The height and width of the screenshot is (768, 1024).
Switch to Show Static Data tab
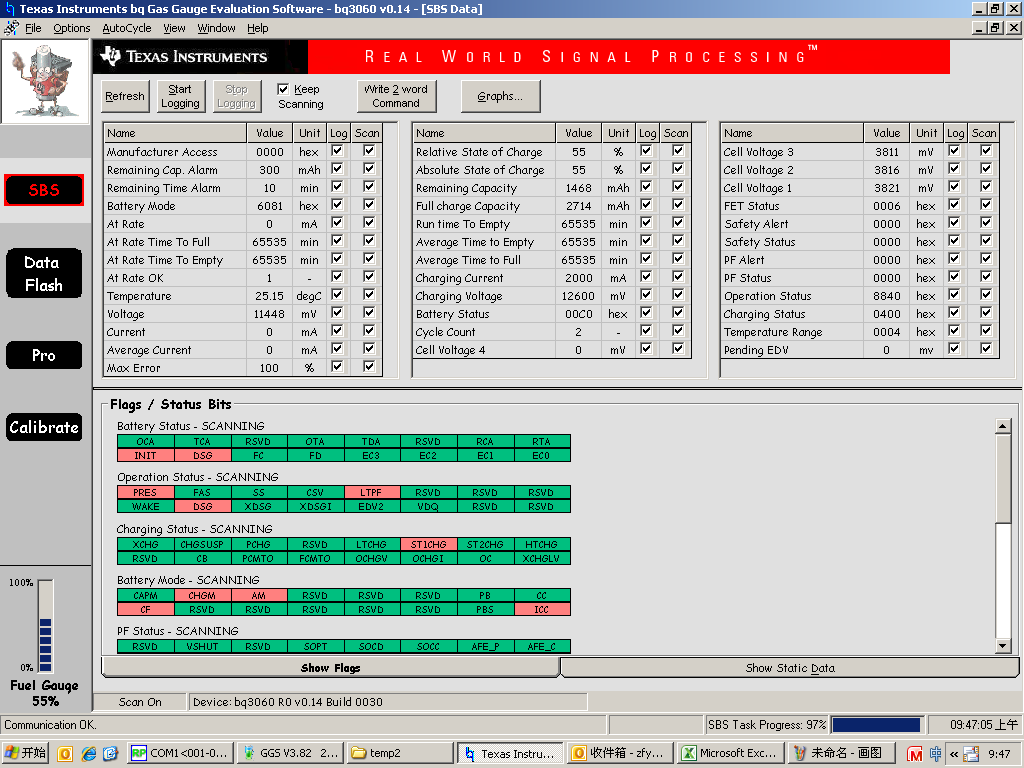click(x=790, y=667)
